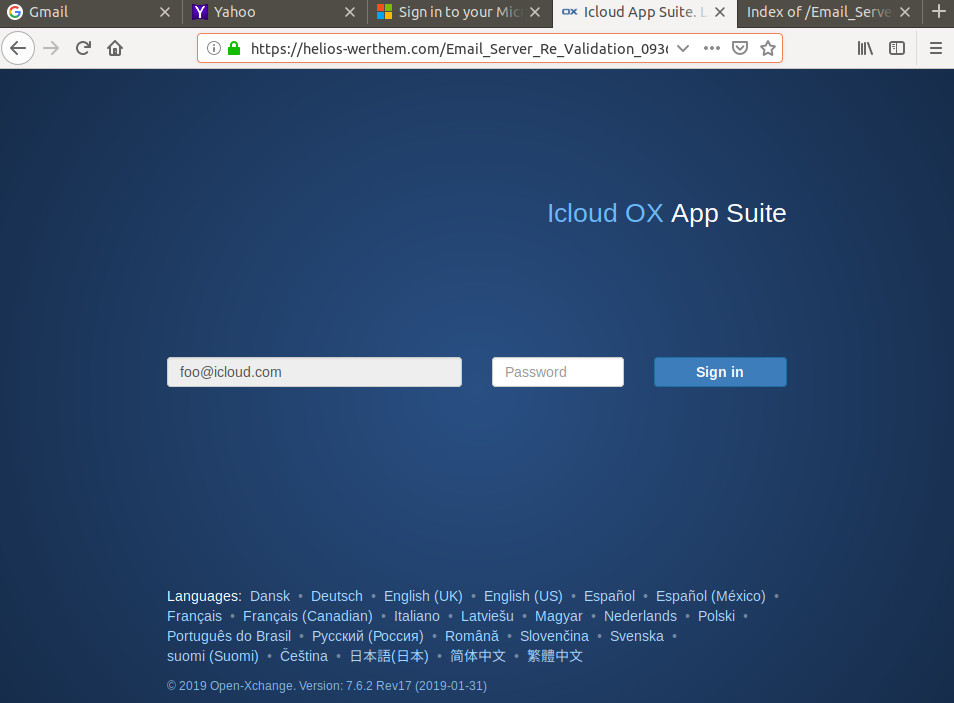Open a new tab with plus button

(939, 12)
